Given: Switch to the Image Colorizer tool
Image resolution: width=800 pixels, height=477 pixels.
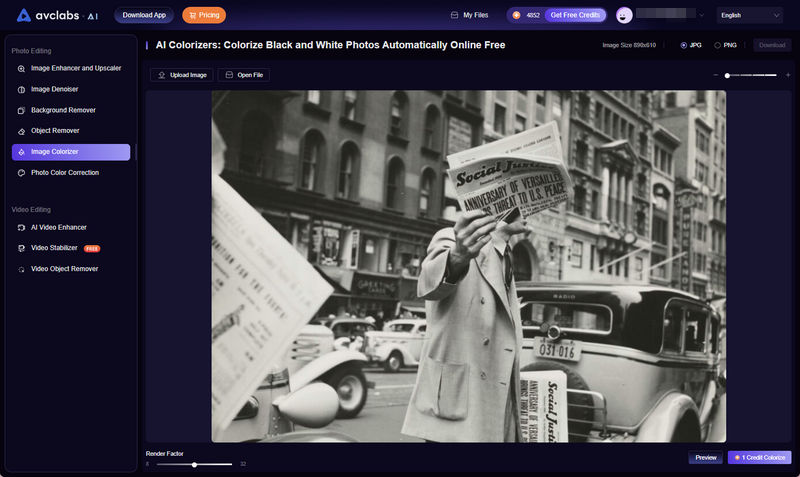Looking at the screenshot, I should point(71,152).
